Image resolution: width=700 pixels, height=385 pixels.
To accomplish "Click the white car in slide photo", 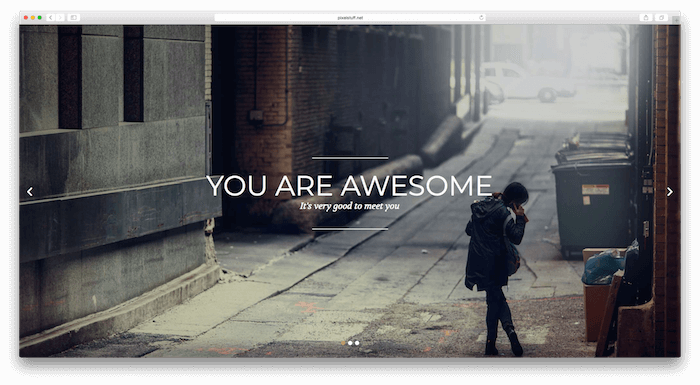I will [527, 82].
